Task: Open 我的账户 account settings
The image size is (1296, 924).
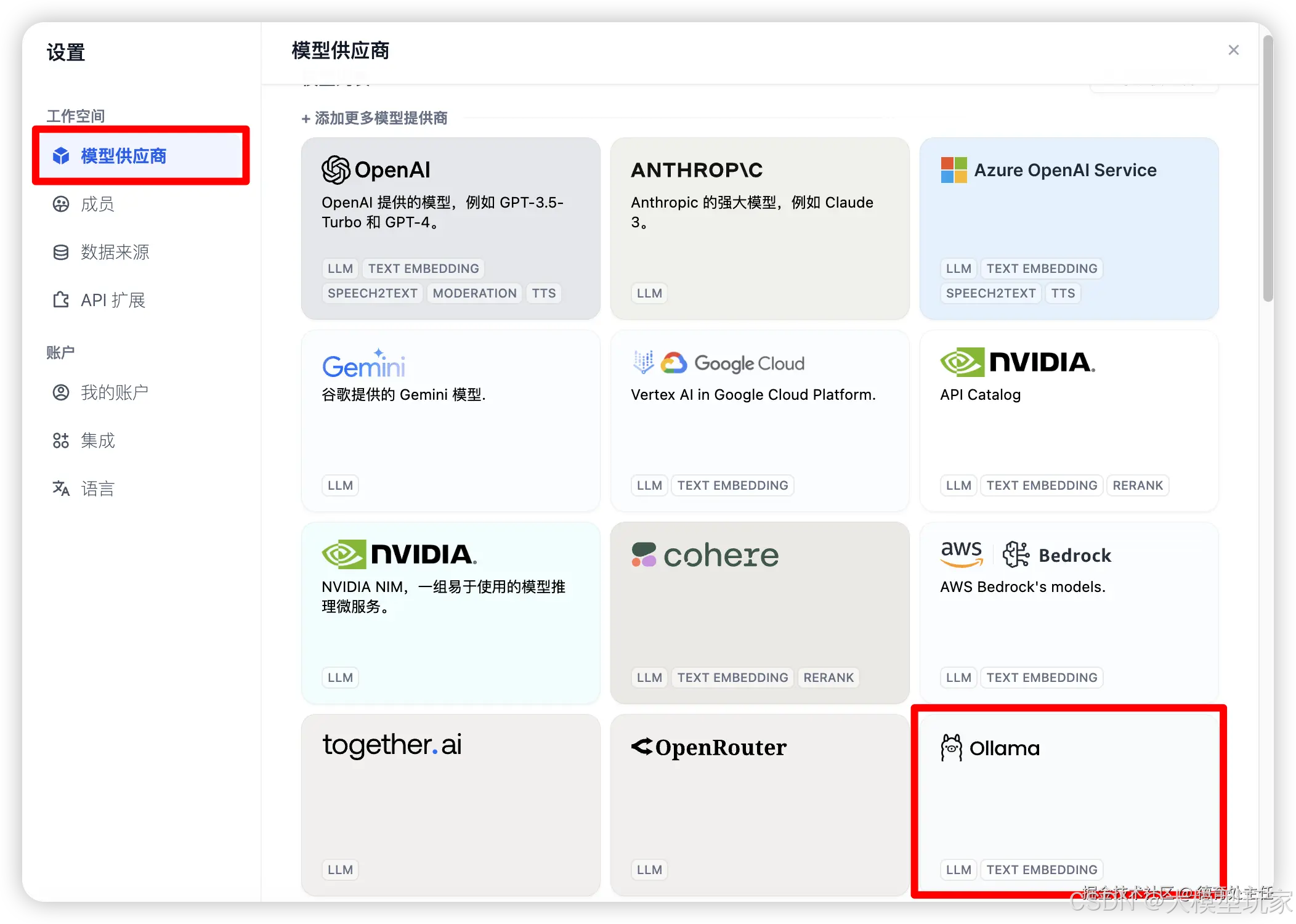Action: coord(116,392)
